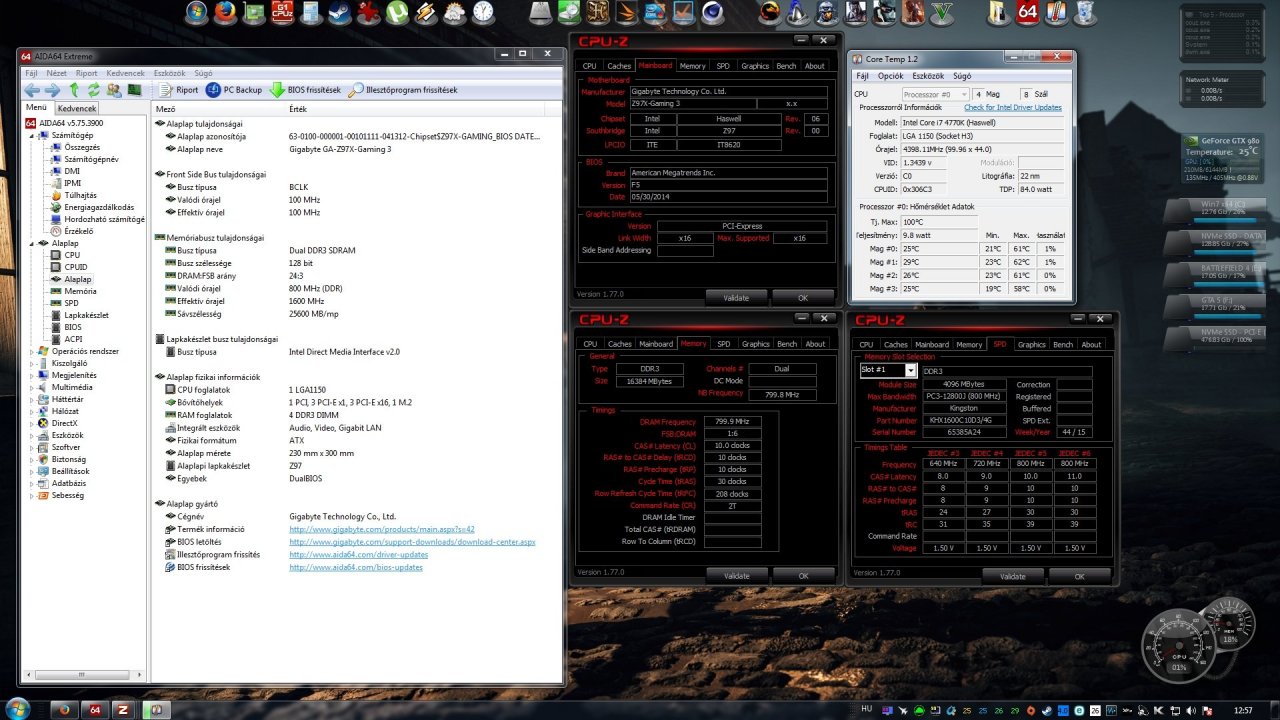This screenshot has width=1280, height=720.
Task: Expand the Operációs rendszer tree node
Action: click(30, 351)
